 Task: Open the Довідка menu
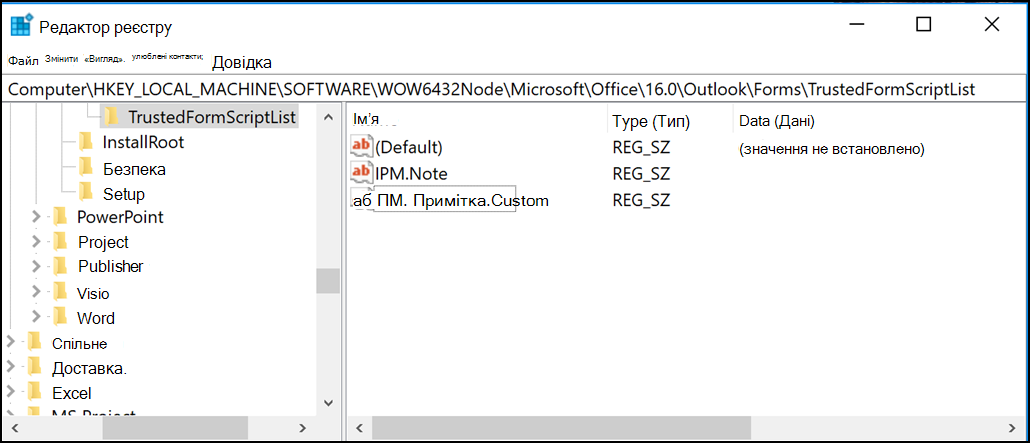(242, 62)
